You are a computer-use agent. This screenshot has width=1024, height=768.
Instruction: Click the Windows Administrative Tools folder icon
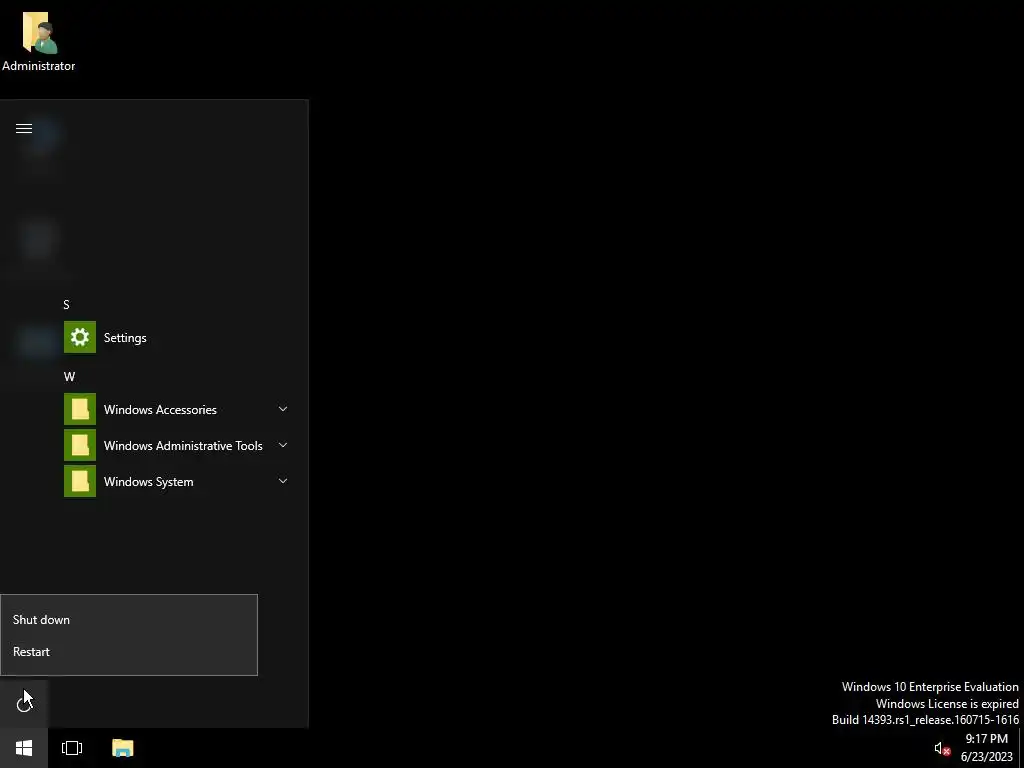coord(80,445)
